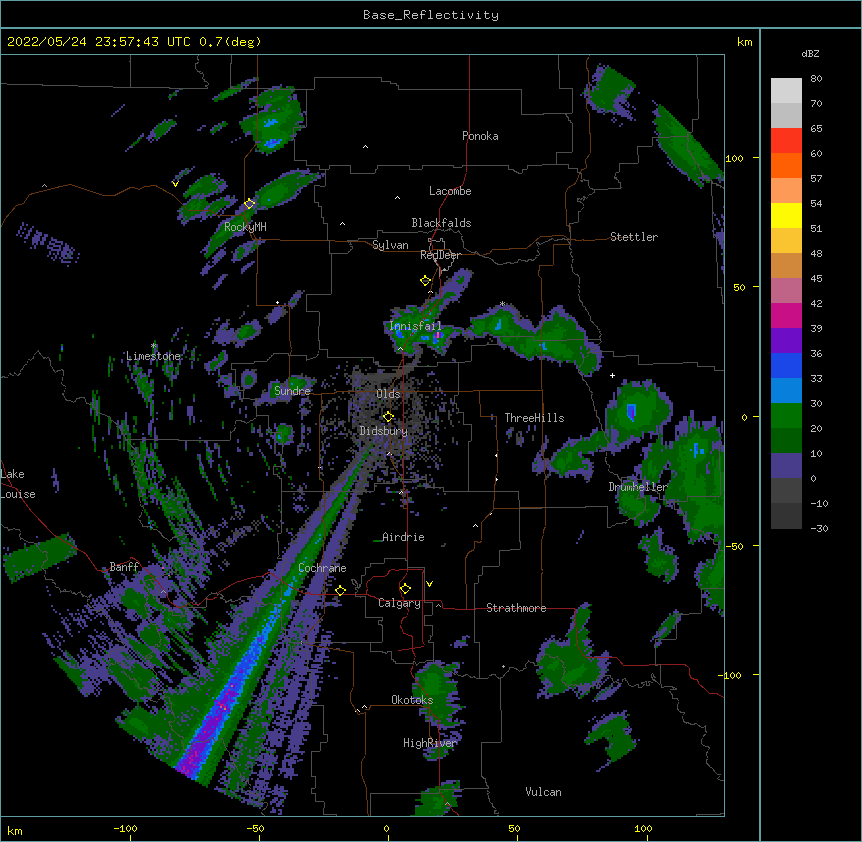This screenshot has height=842, width=862.
Task: Select the purple 36-39 dBZ legend swatch
Action: [x=786, y=340]
